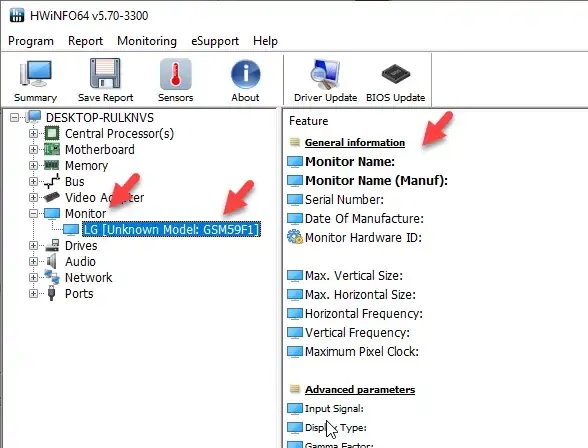Select the DESKTOP-RULKNVS root label

[x=100, y=118]
